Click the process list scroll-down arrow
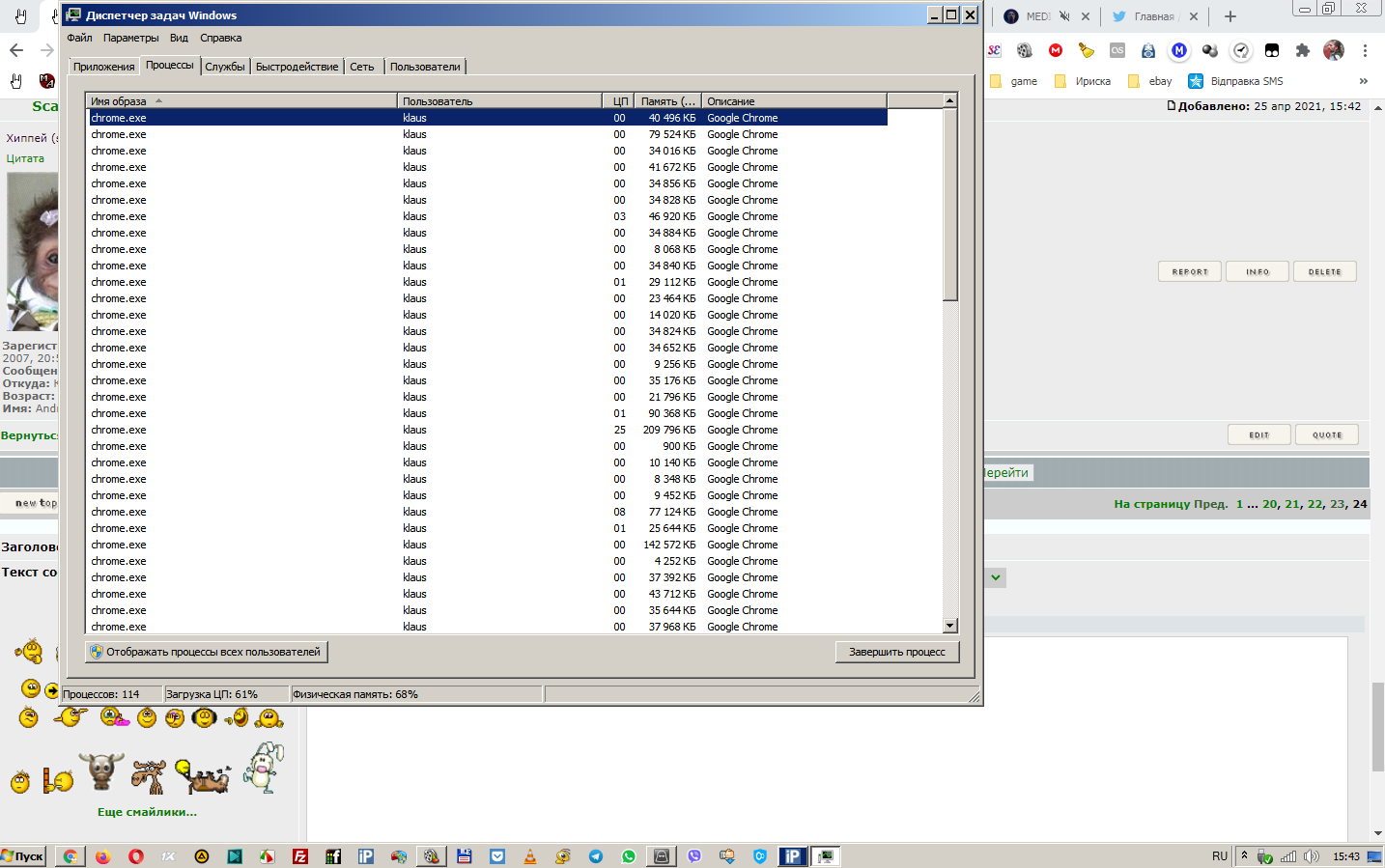 tap(950, 626)
